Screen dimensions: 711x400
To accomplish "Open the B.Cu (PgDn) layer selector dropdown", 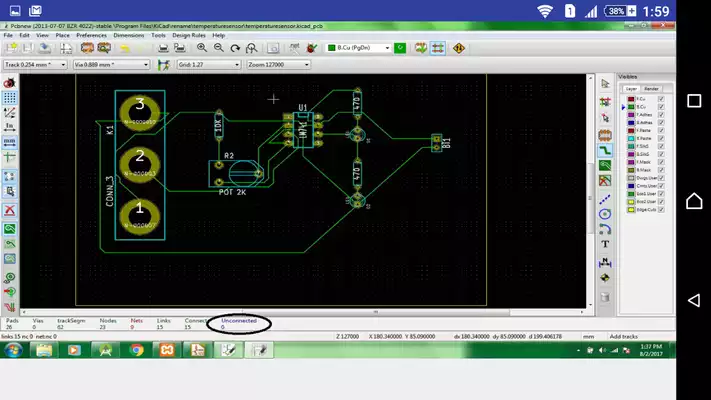I will (x=358, y=48).
